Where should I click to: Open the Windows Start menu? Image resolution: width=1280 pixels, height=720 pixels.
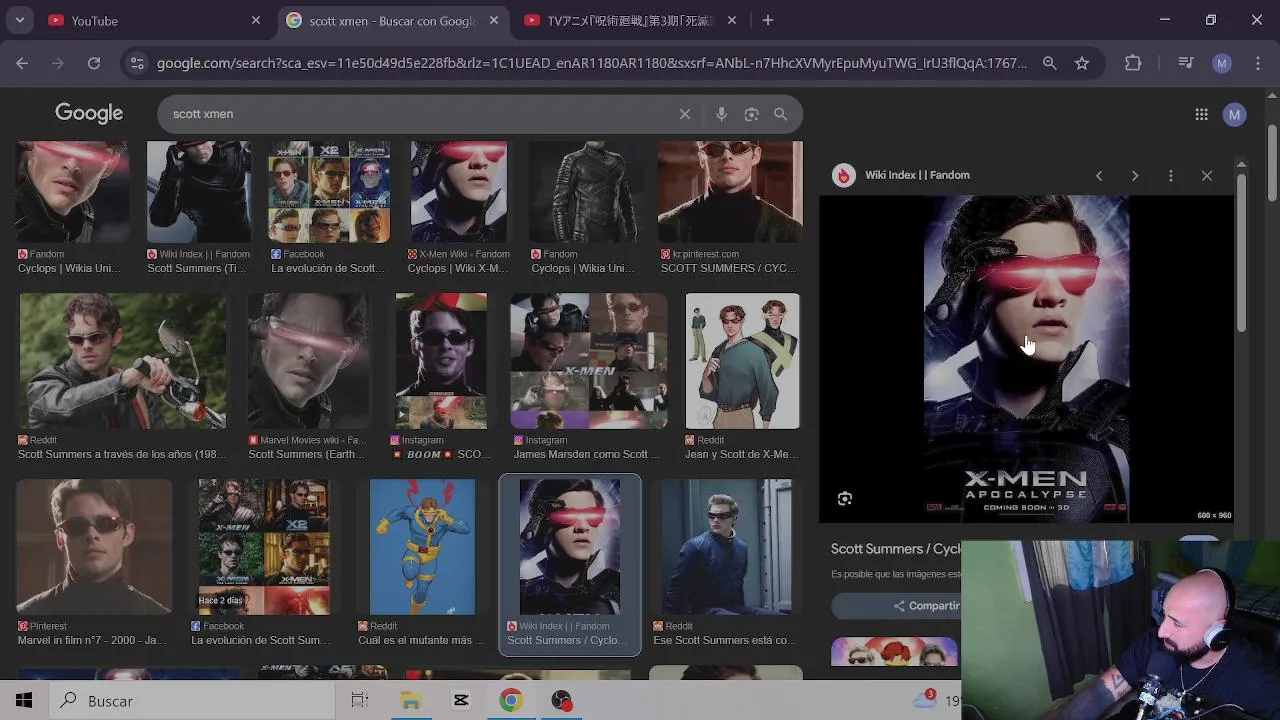point(24,700)
